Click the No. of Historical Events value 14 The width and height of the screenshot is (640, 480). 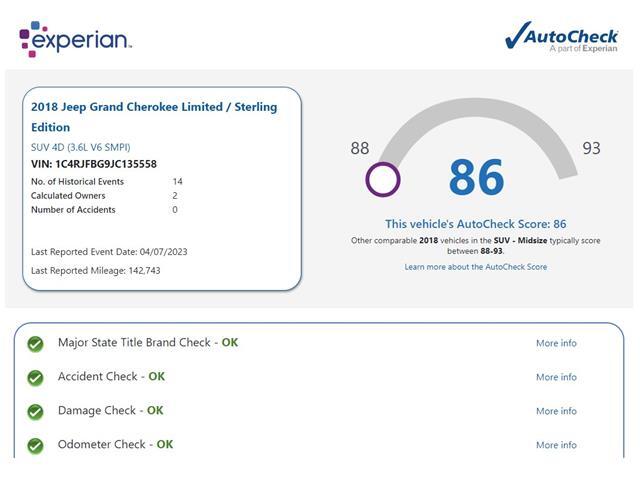(178, 182)
